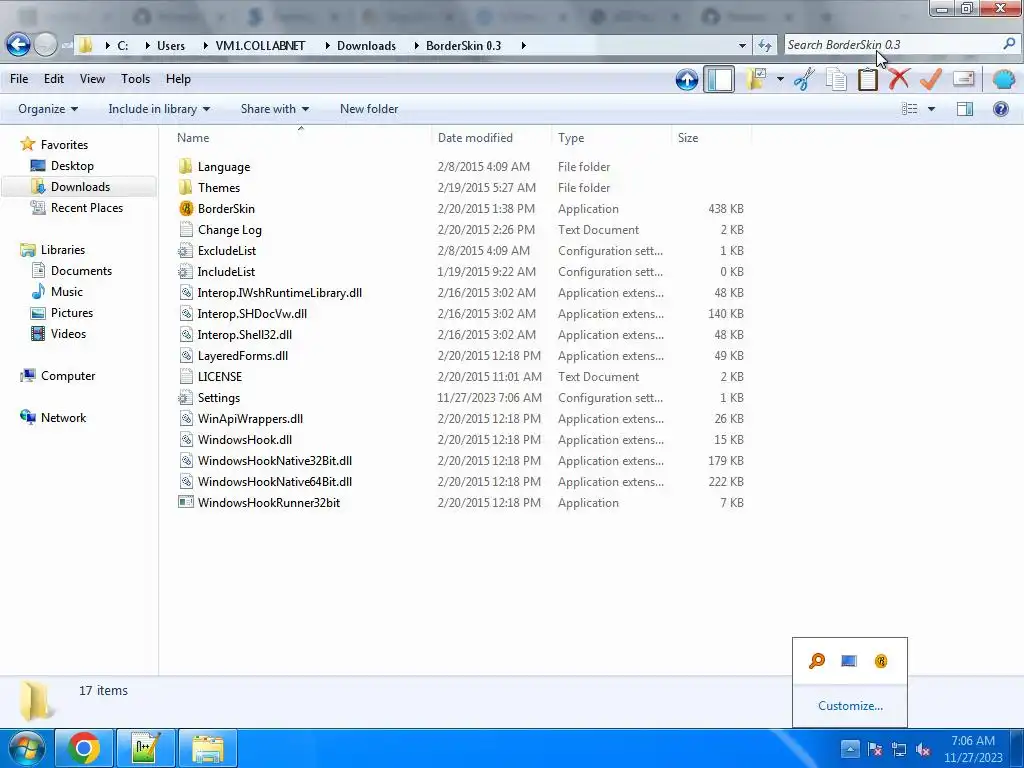1024x768 pixels.
Task: Select Desktop in Favorites
Action: 72,166
